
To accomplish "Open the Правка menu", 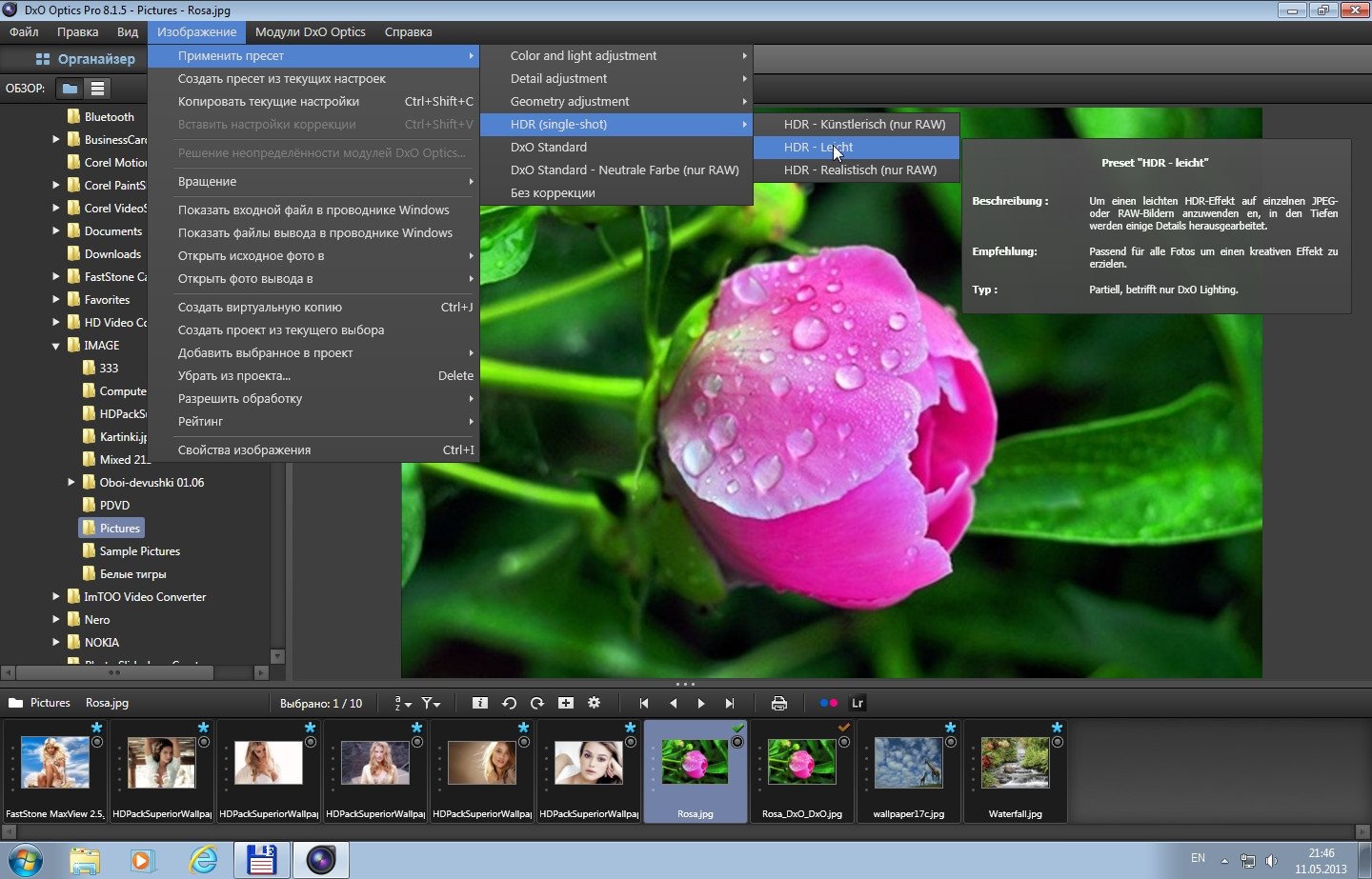I will click(x=77, y=31).
